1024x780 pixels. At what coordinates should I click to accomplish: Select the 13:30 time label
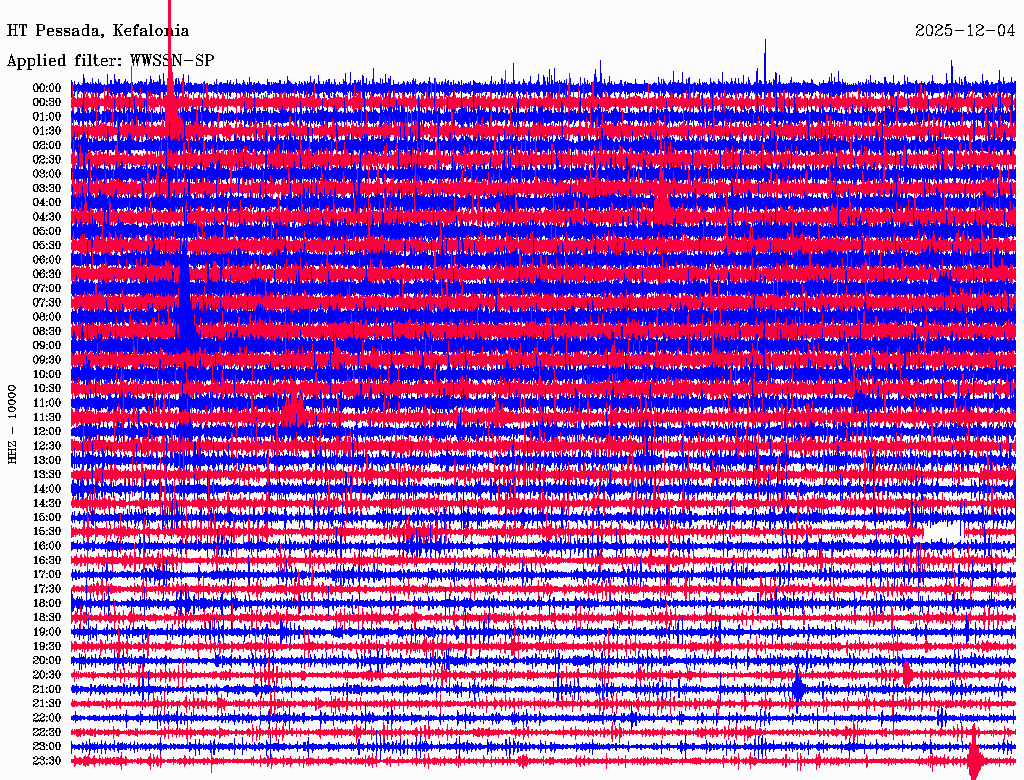pyautogui.click(x=47, y=474)
